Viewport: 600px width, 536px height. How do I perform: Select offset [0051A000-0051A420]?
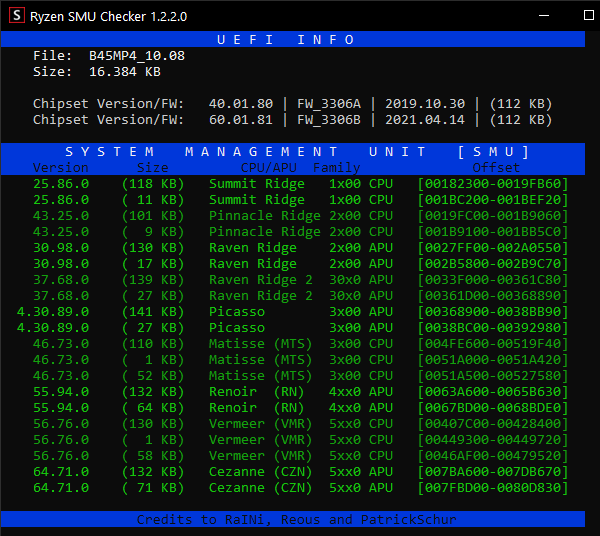[x=493, y=360]
